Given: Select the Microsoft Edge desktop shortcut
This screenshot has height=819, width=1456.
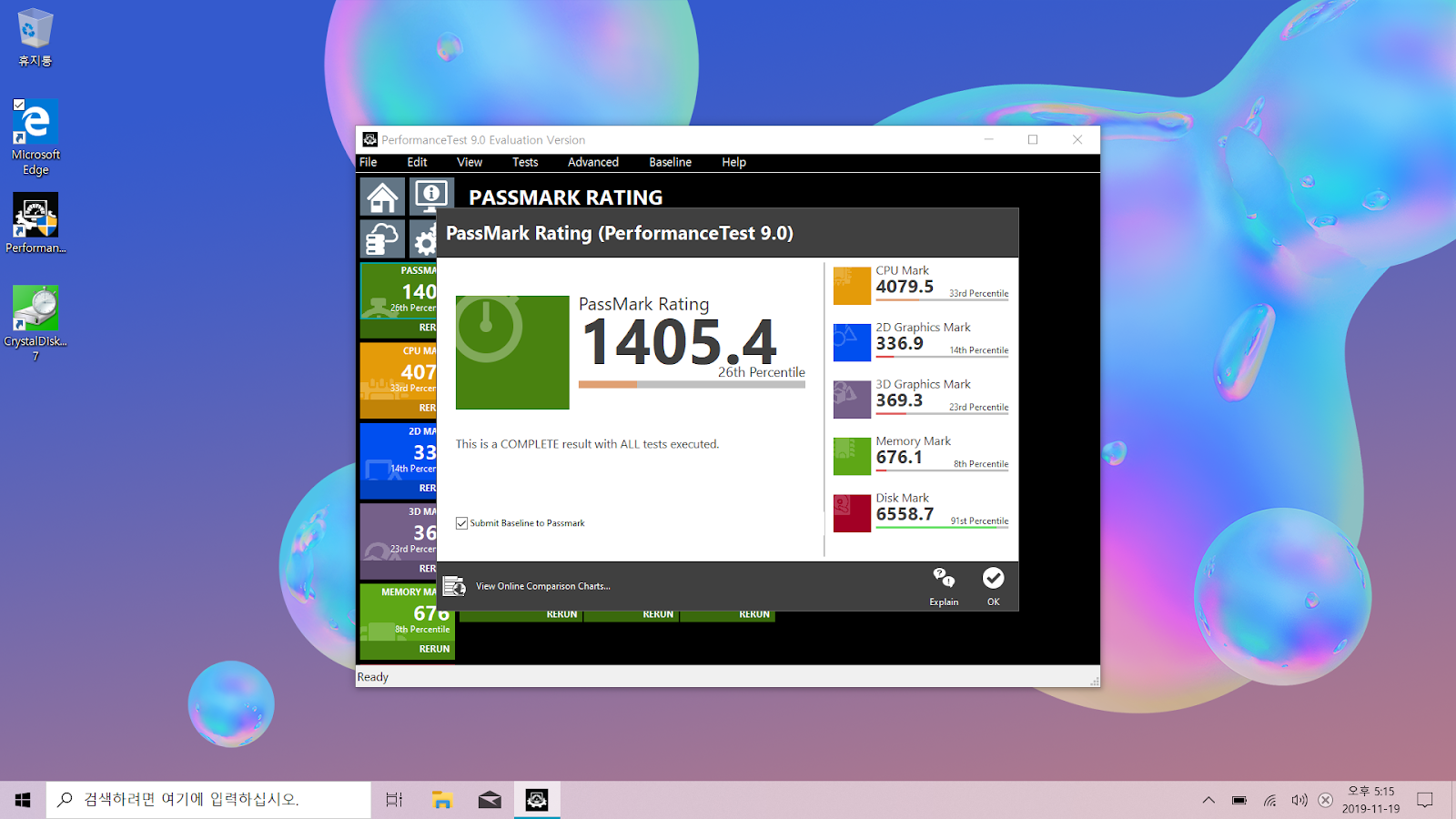Looking at the screenshot, I should [x=35, y=137].
